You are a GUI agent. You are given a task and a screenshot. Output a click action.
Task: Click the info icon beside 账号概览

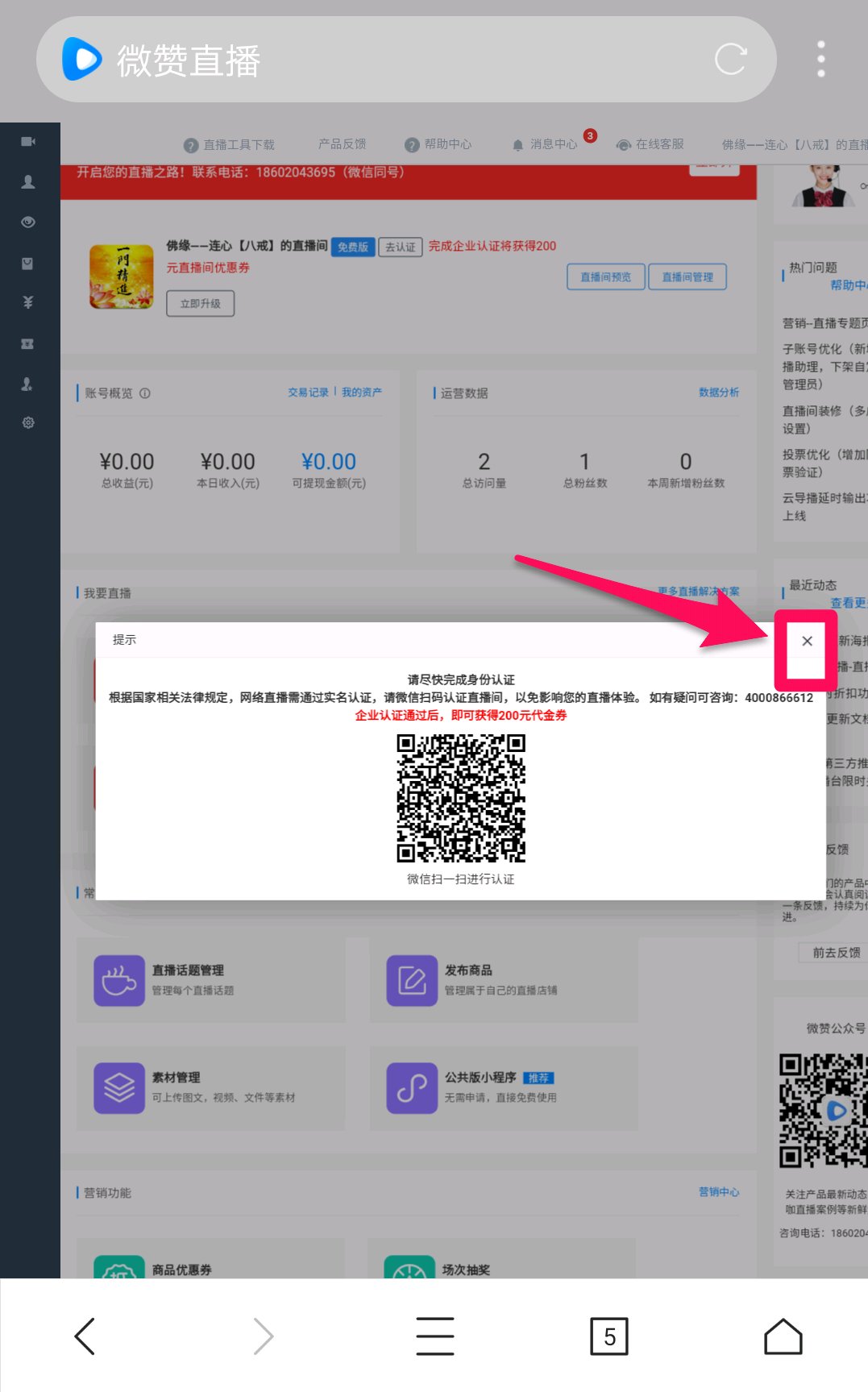145,393
